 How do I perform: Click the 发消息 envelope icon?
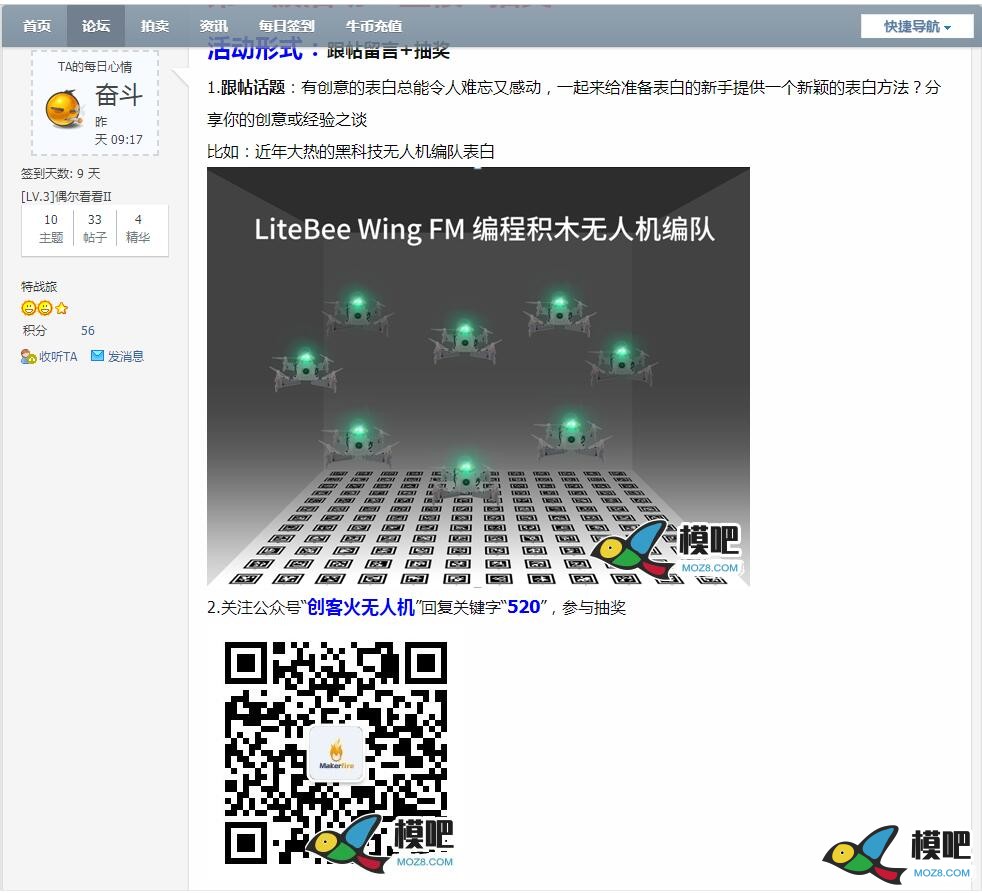tap(97, 356)
